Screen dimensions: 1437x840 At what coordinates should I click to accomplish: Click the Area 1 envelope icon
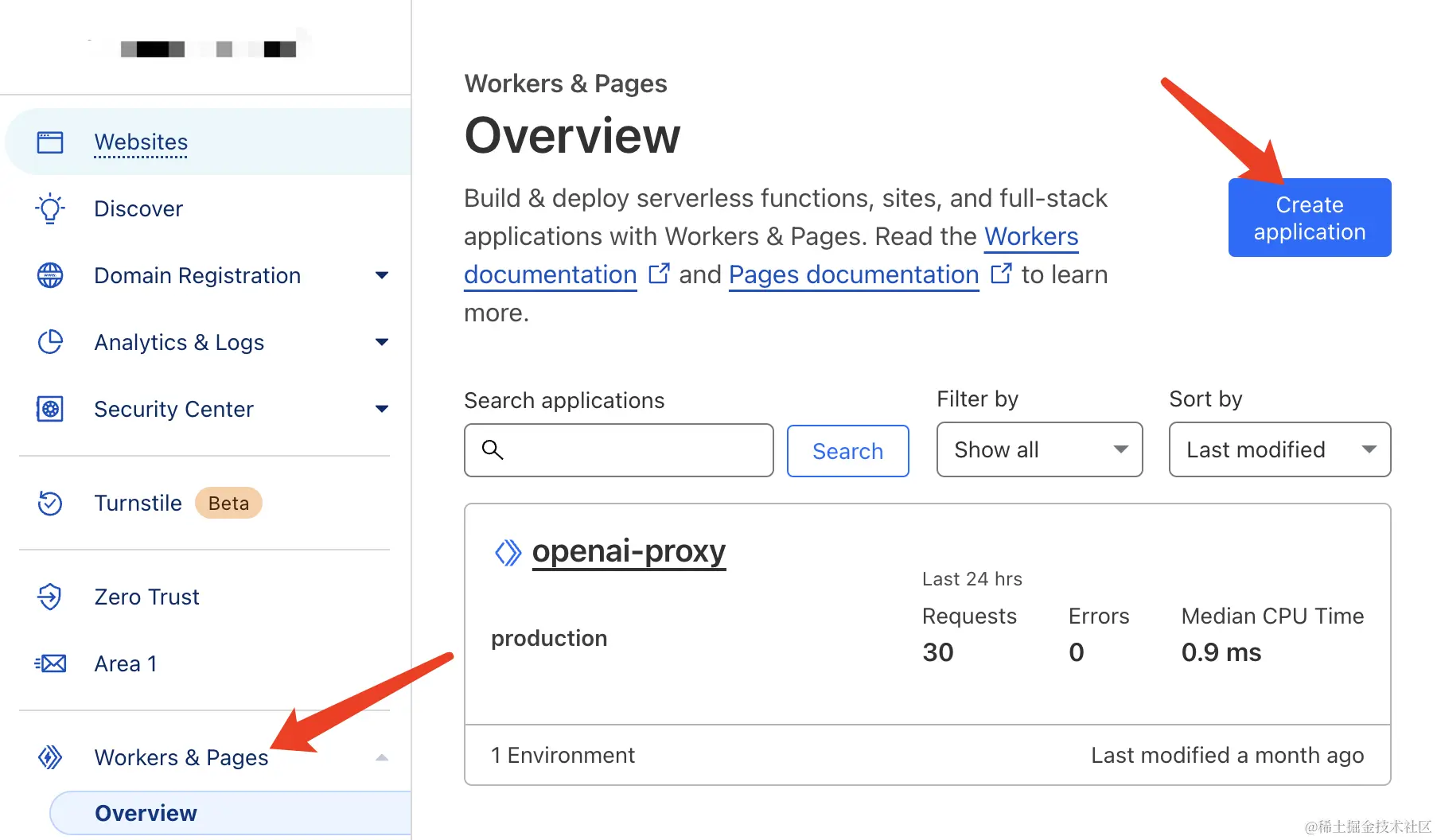[50, 663]
